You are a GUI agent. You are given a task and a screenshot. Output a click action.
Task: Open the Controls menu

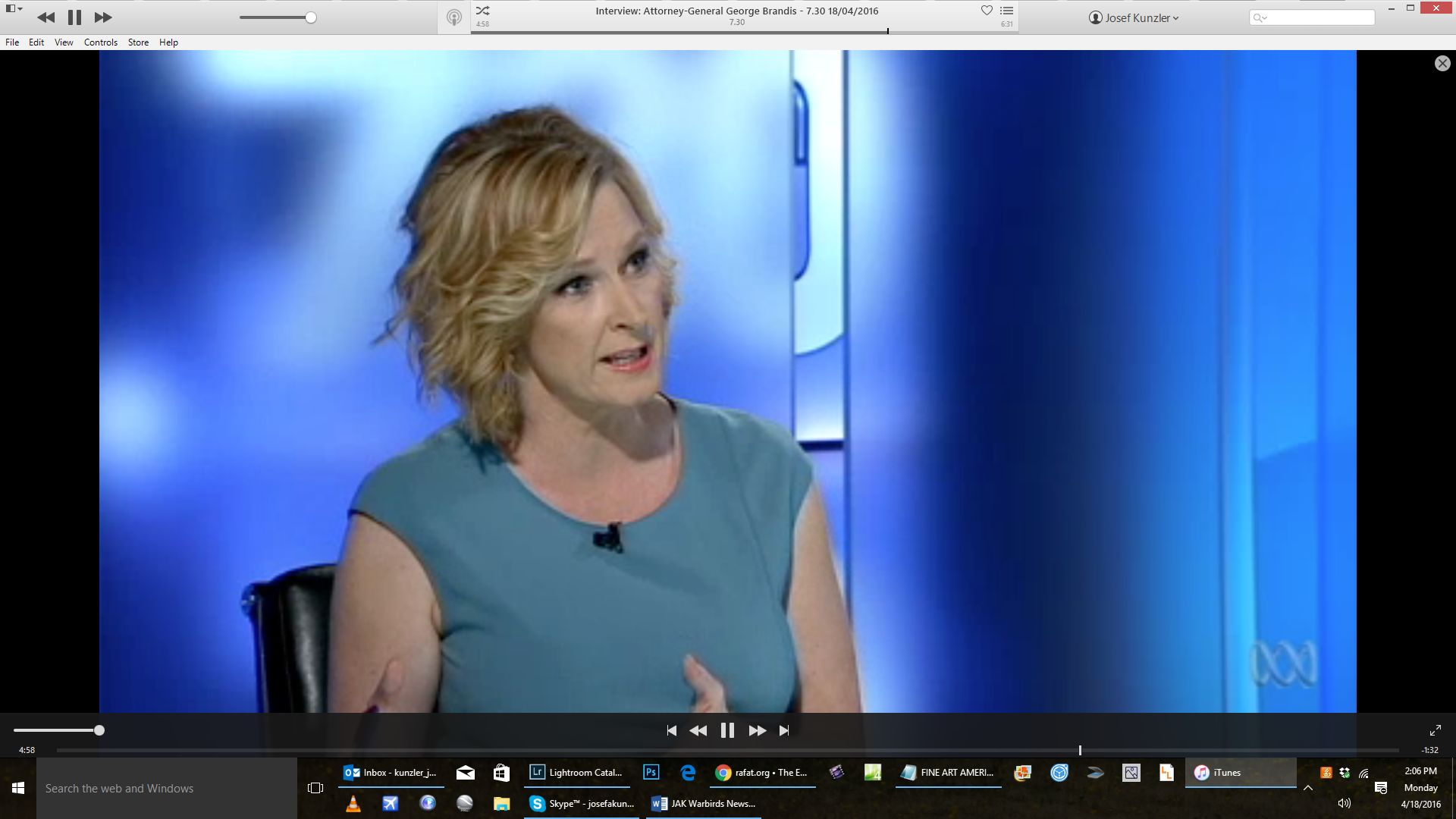(x=100, y=42)
